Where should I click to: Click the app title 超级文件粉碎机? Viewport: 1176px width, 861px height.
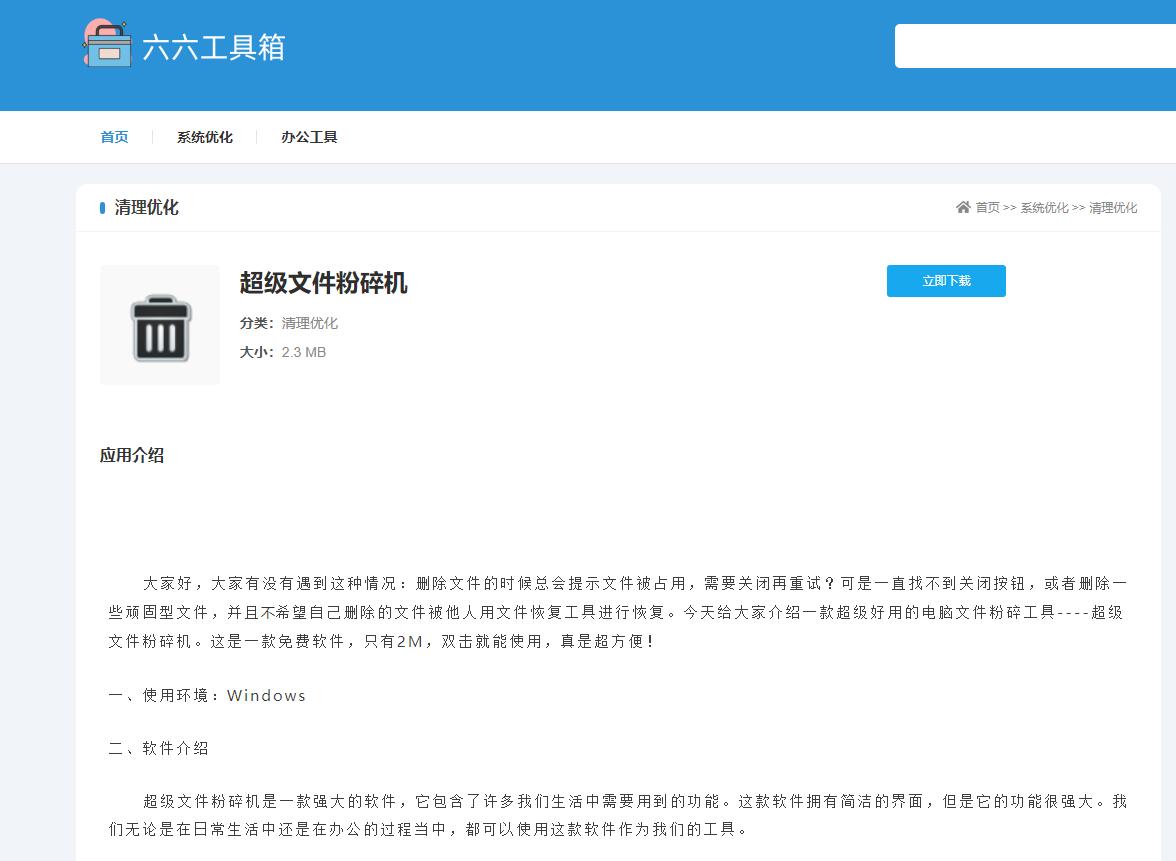point(322,284)
